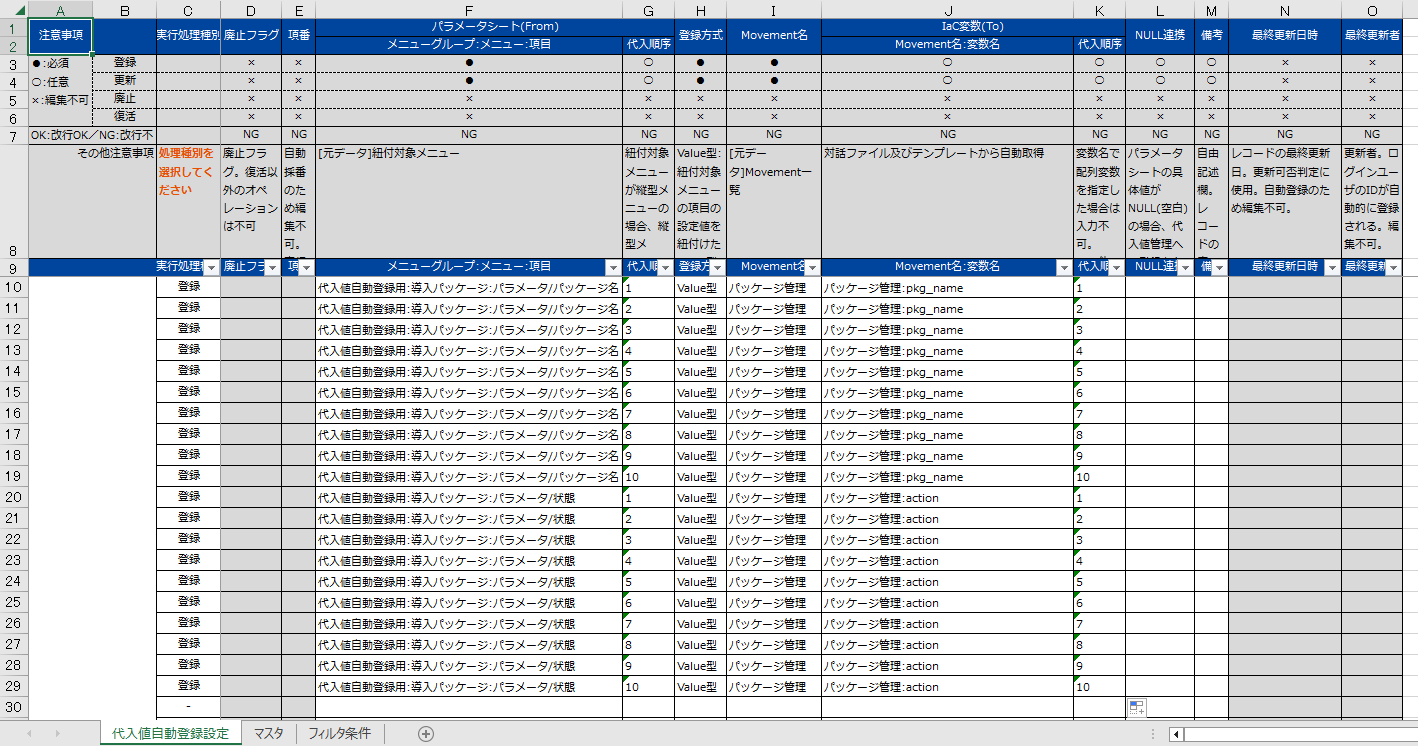Add a new sheet with plus icon

click(426, 734)
